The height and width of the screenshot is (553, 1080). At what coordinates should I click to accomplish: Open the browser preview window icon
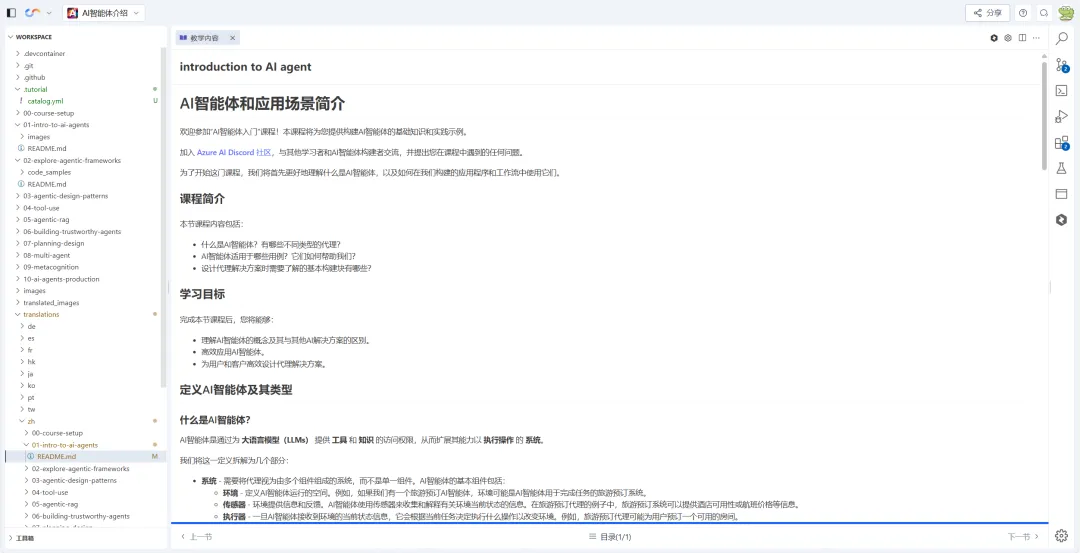click(1061, 194)
